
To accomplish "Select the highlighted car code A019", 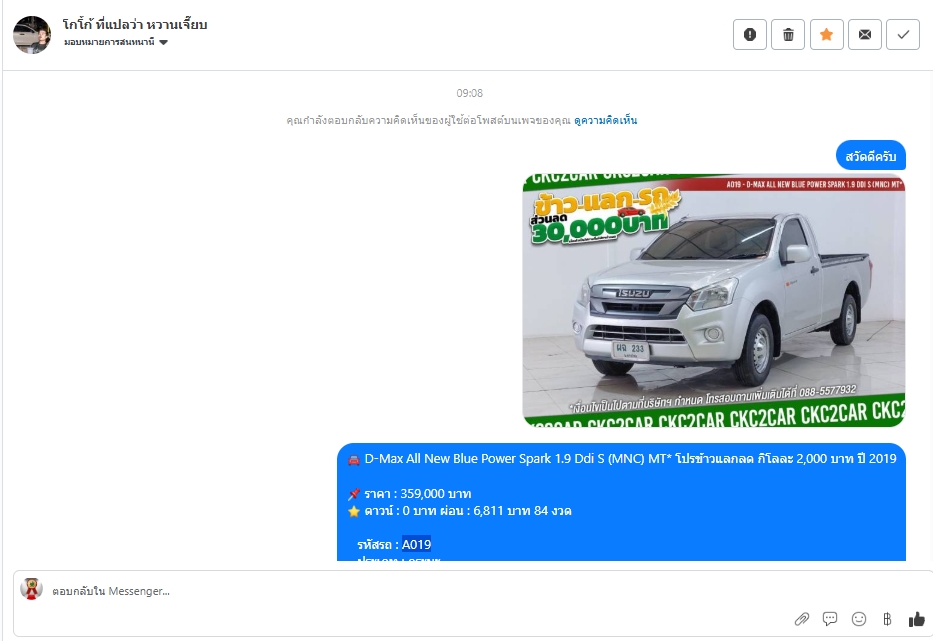I will pyautogui.click(x=417, y=544).
